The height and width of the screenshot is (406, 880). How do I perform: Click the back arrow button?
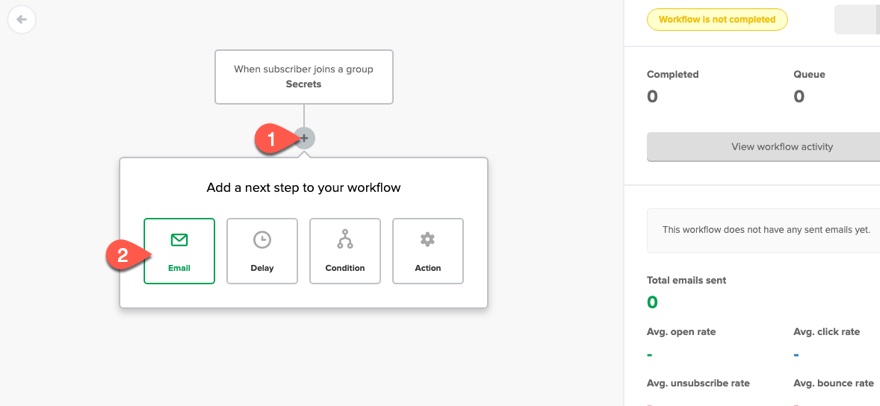click(x=22, y=19)
